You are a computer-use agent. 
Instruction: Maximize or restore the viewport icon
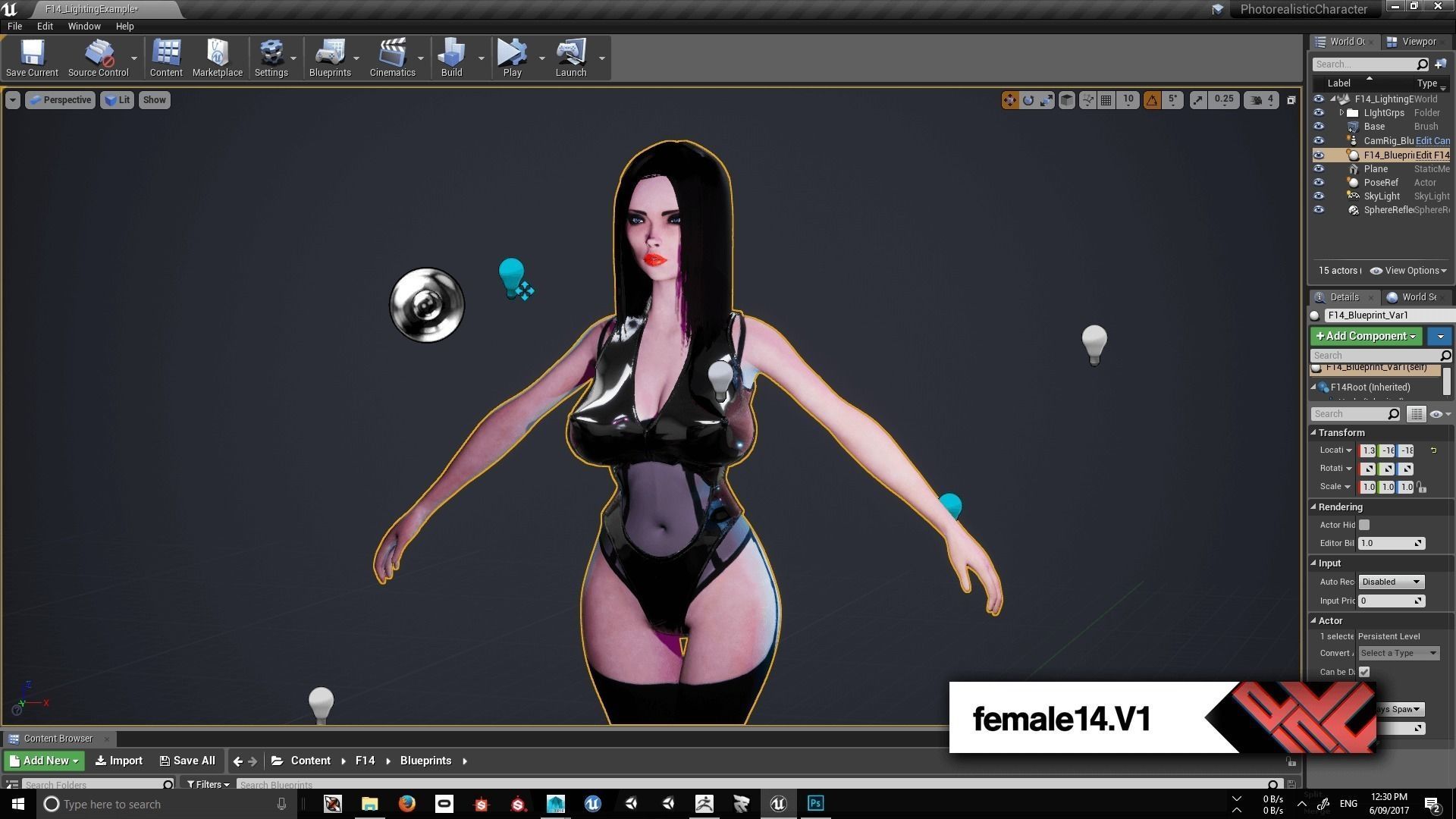(1291, 100)
